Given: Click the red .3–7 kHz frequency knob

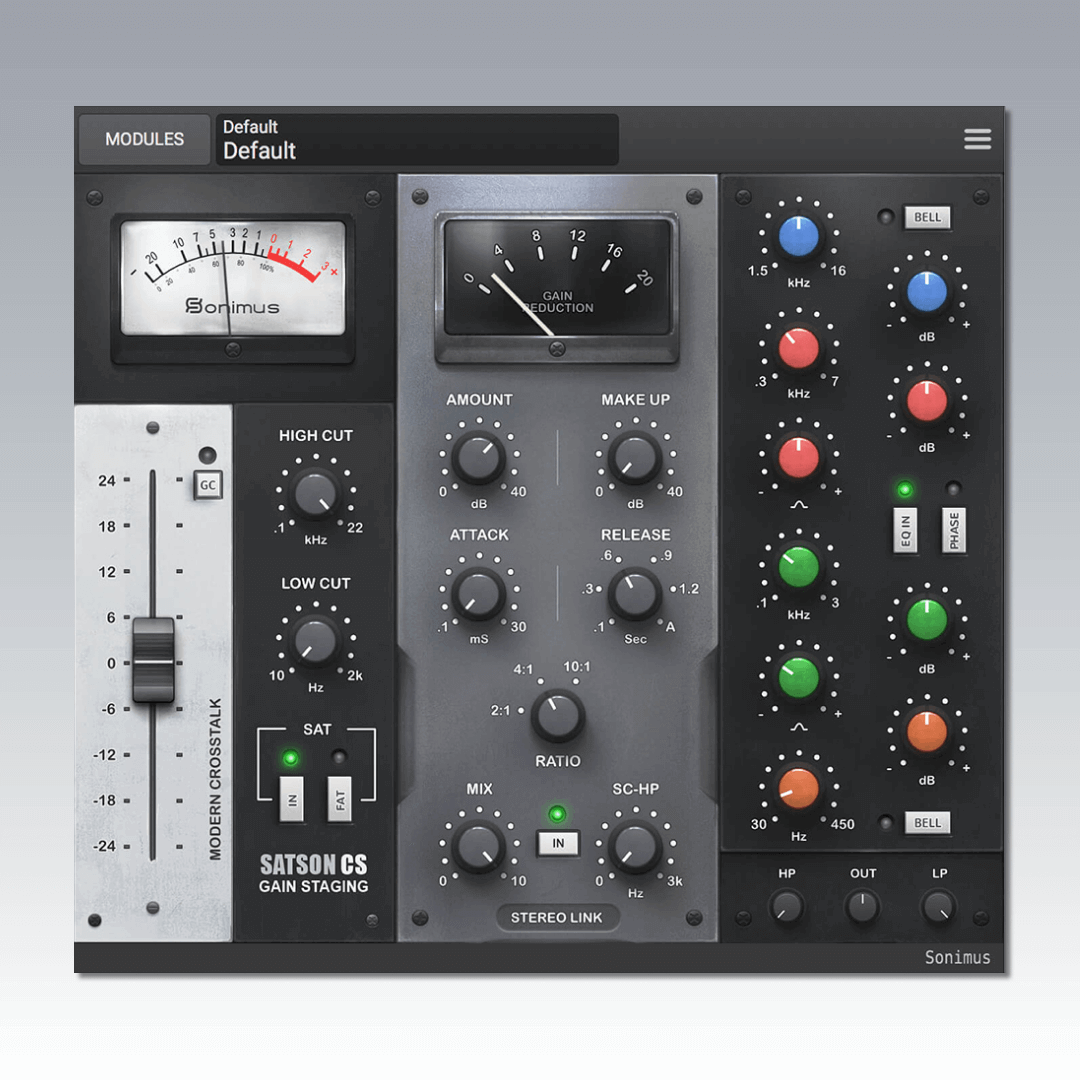Looking at the screenshot, I should pos(799,347).
